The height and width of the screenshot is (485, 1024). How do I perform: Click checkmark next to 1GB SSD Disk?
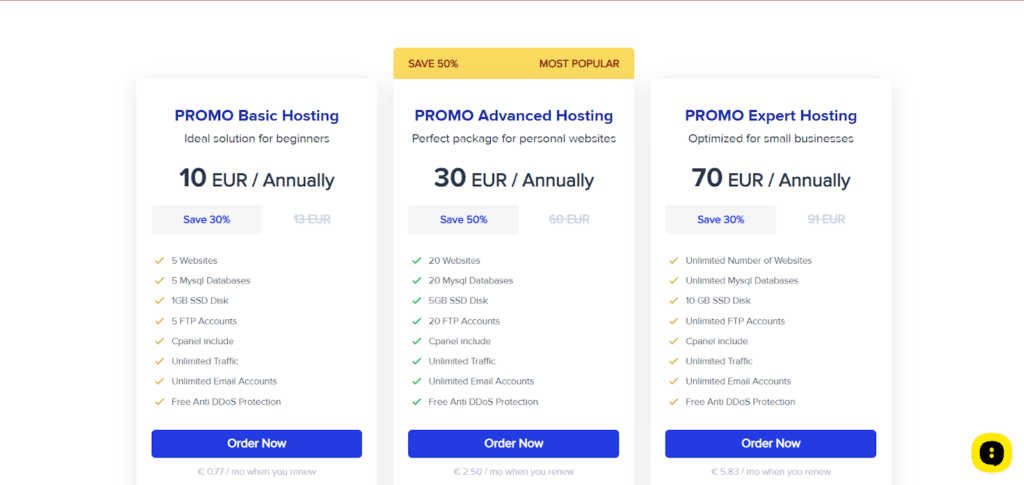(x=159, y=301)
